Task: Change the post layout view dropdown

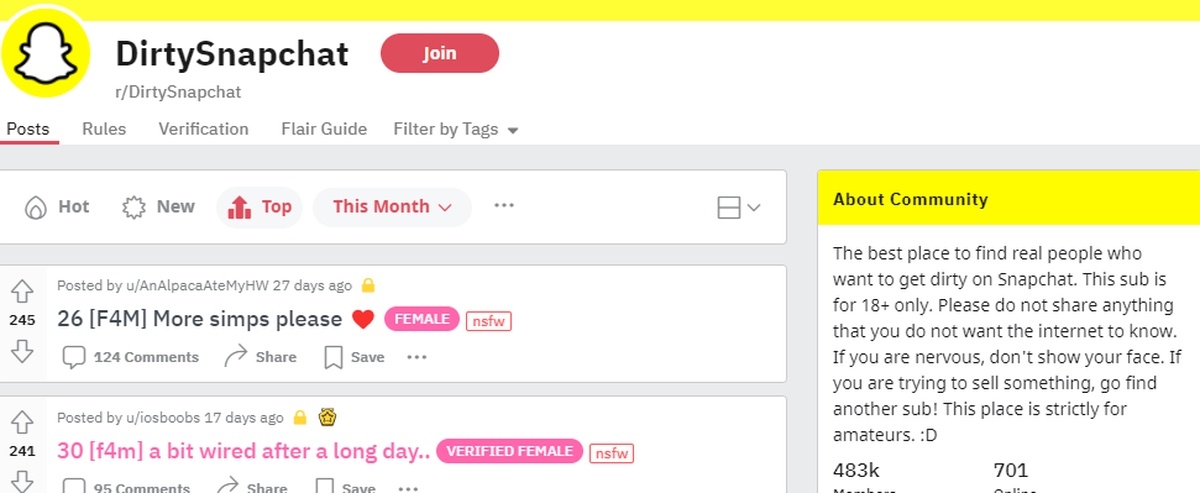Action: (x=739, y=208)
